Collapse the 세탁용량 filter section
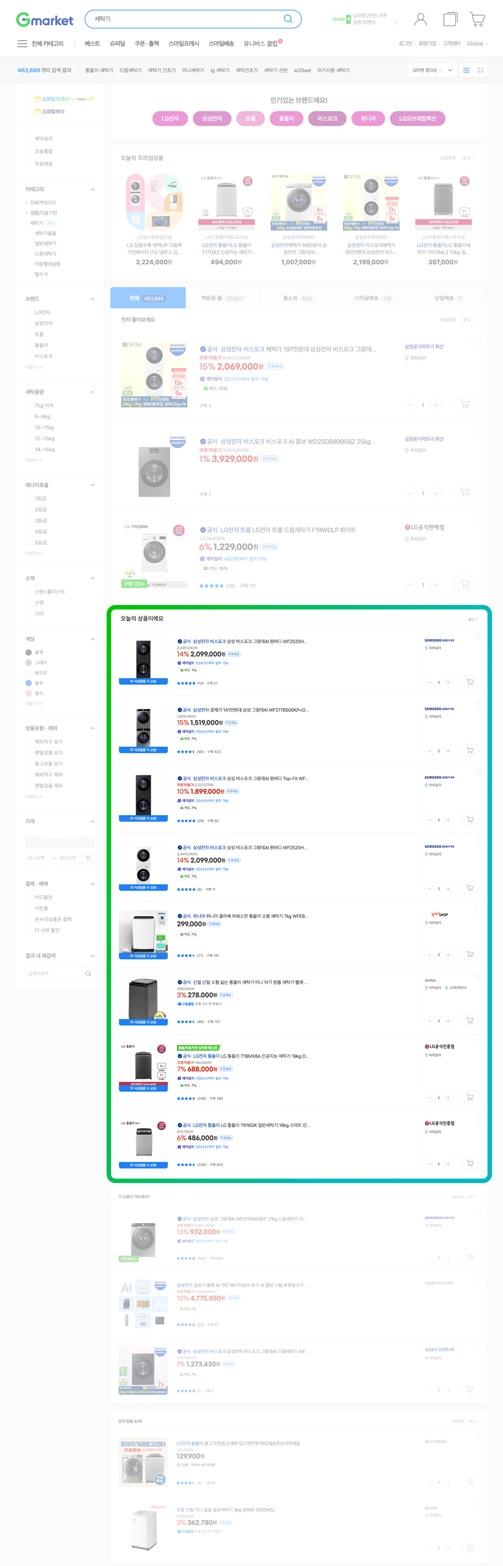 pyautogui.click(x=93, y=391)
